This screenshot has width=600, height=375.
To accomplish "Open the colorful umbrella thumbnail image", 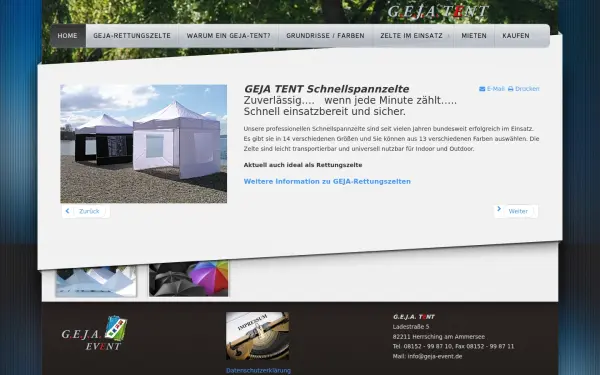I will point(189,278).
